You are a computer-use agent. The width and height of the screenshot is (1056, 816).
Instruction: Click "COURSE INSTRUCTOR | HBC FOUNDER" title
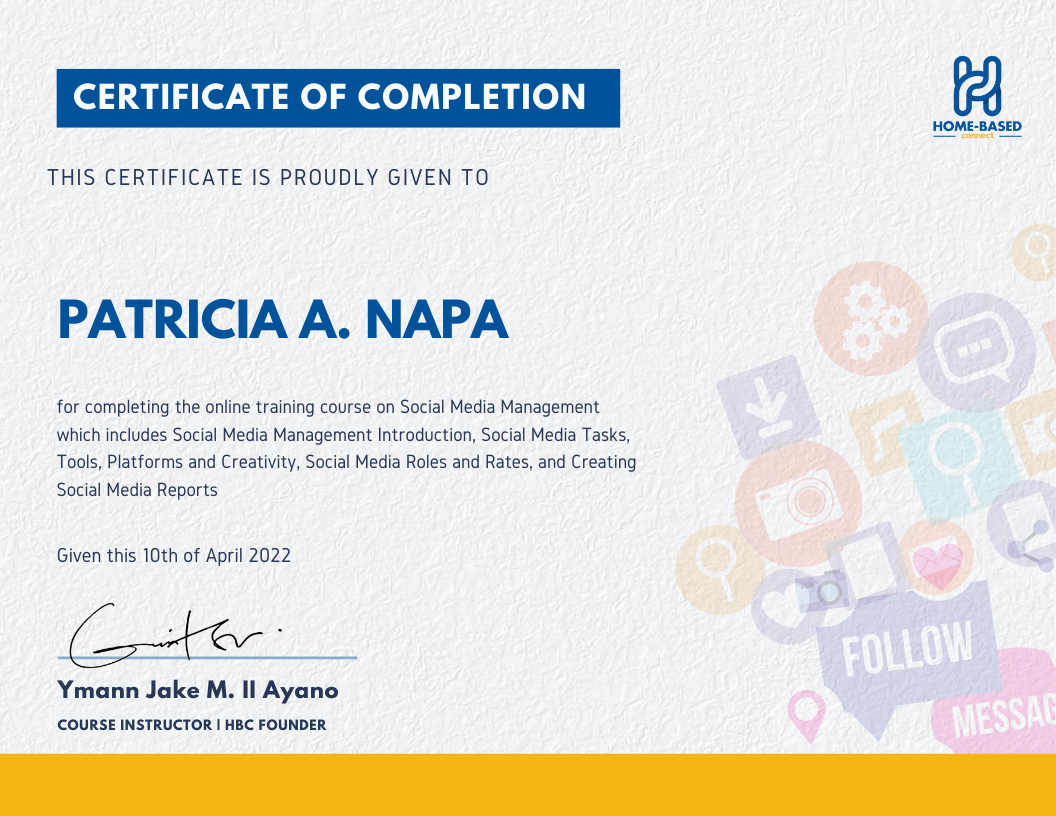(x=192, y=725)
